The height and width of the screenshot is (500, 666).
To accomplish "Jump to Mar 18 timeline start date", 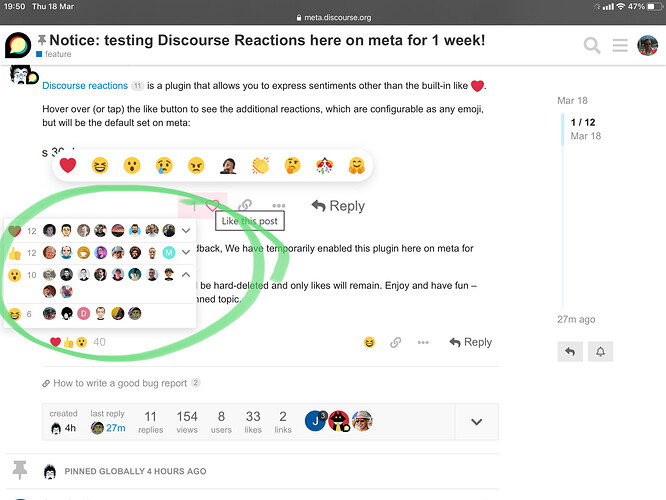I will tap(572, 101).
